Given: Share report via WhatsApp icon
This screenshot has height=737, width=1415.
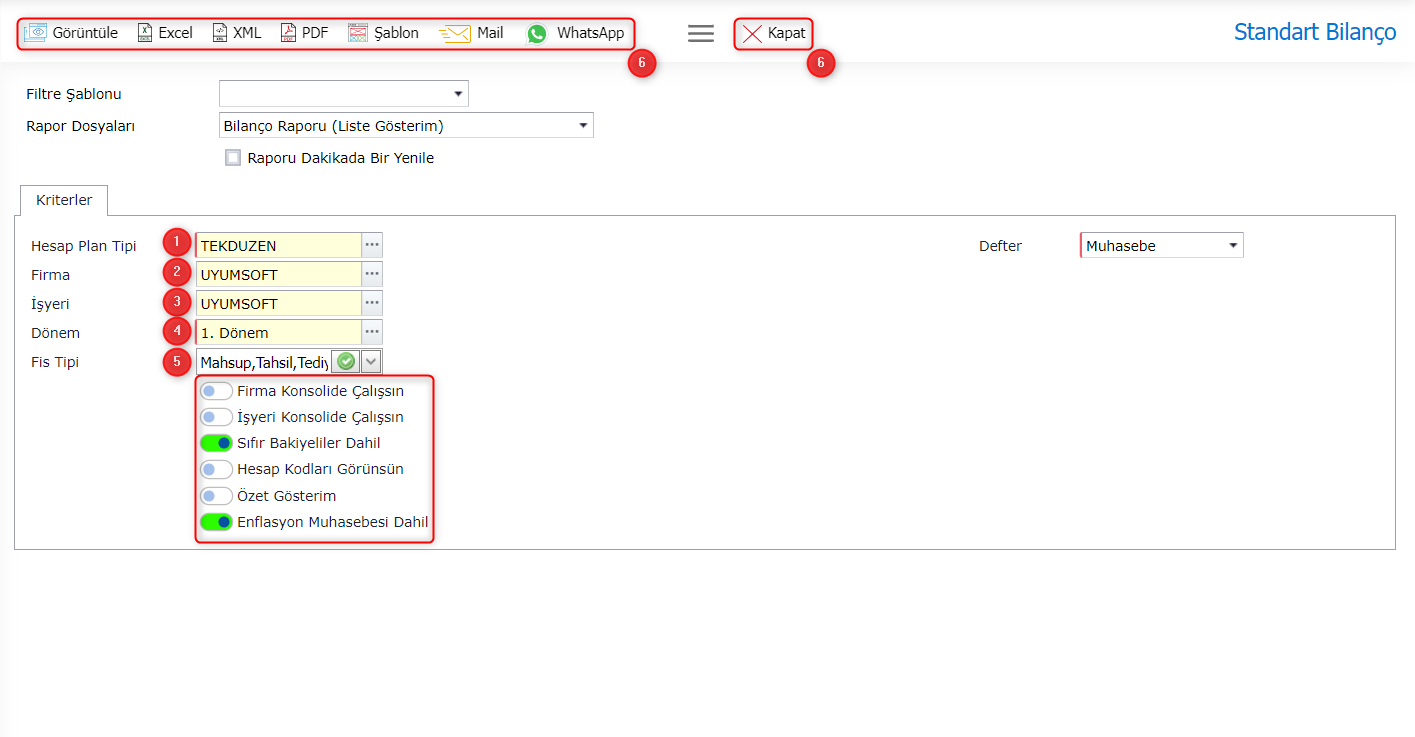Looking at the screenshot, I should click(538, 33).
